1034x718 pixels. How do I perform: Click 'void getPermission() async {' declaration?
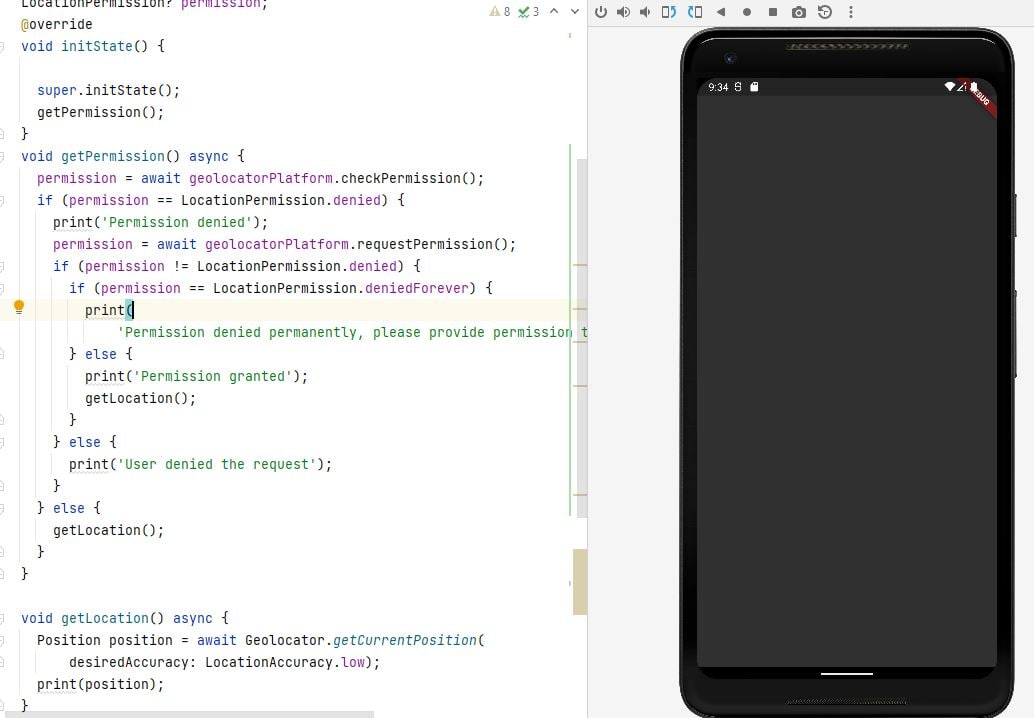click(x=133, y=156)
